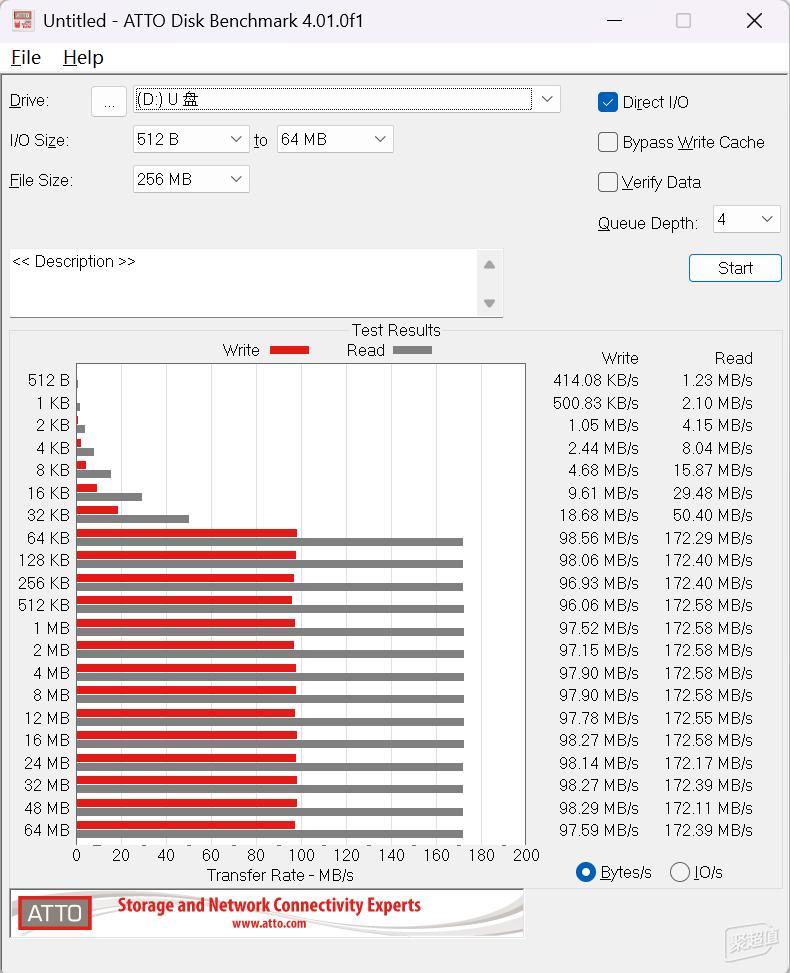This screenshot has width=790, height=973.
Task: Click the Write column header
Action: pos(619,358)
